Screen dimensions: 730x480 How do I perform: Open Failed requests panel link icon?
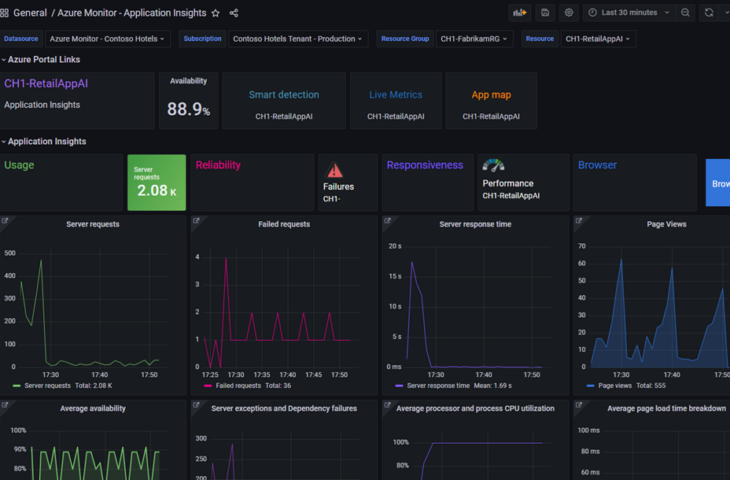pyautogui.click(x=196, y=221)
